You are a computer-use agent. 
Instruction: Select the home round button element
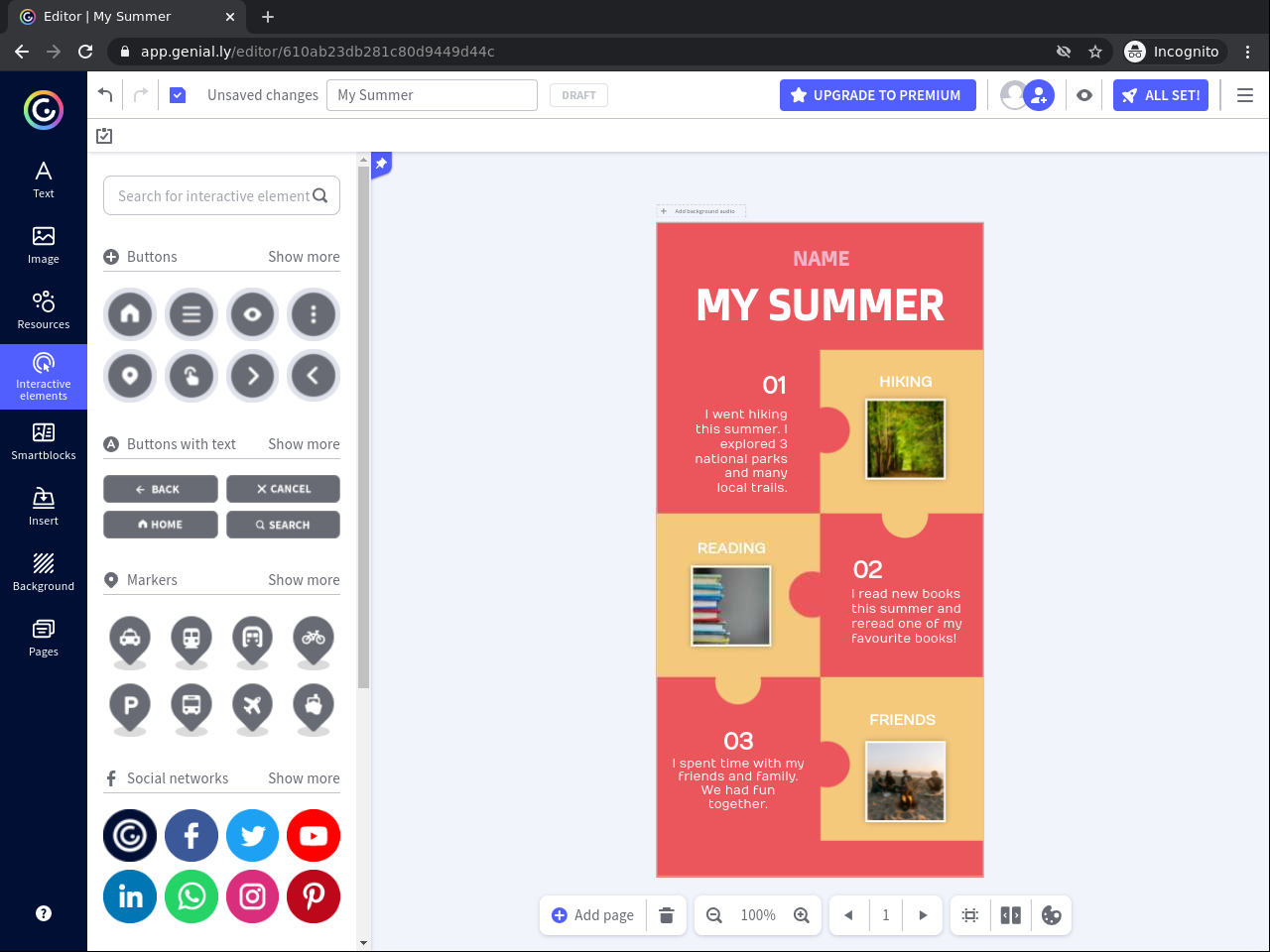[130, 314]
